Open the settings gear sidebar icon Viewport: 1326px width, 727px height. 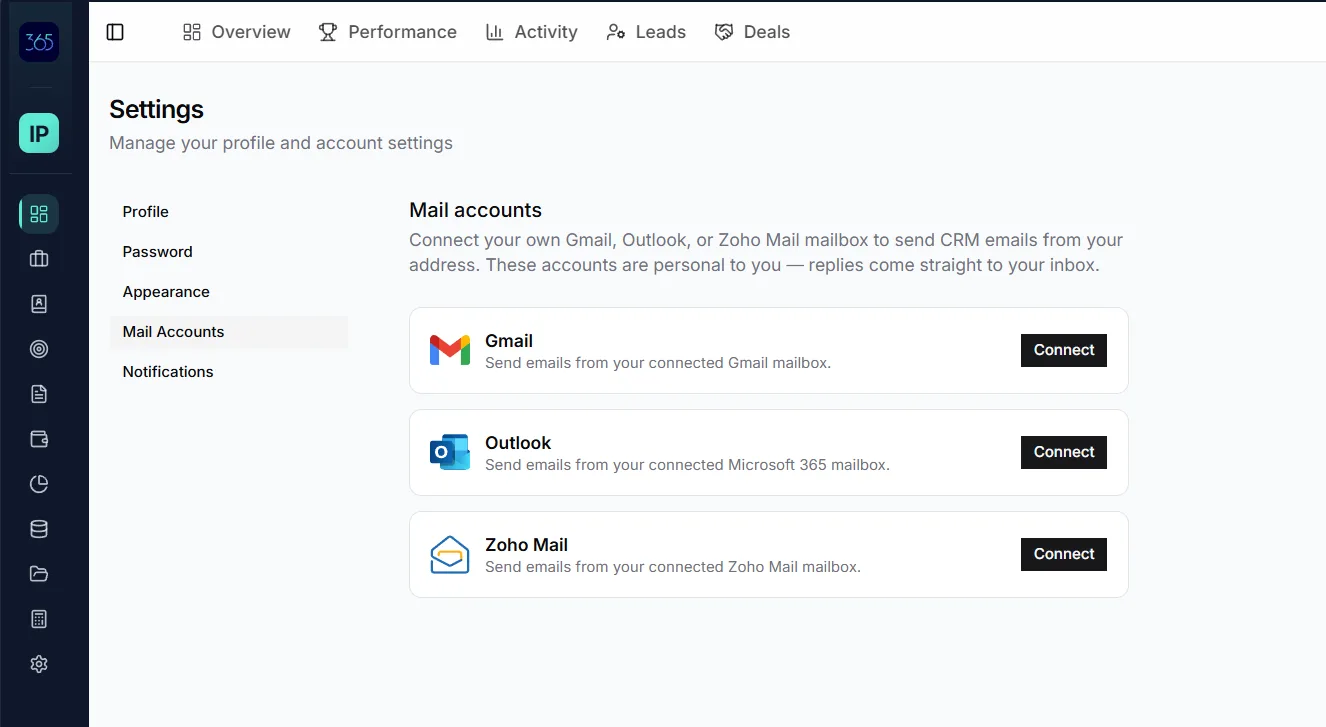click(39, 664)
